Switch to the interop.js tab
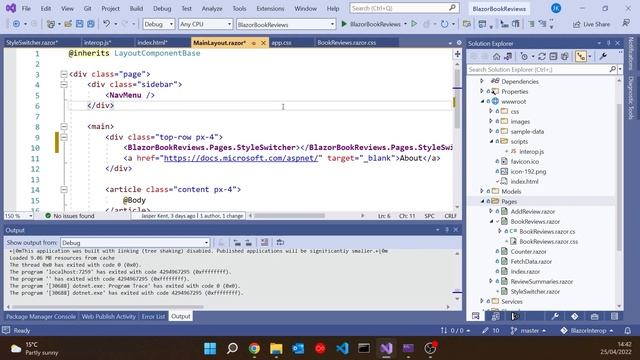 [x=97, y=42]
